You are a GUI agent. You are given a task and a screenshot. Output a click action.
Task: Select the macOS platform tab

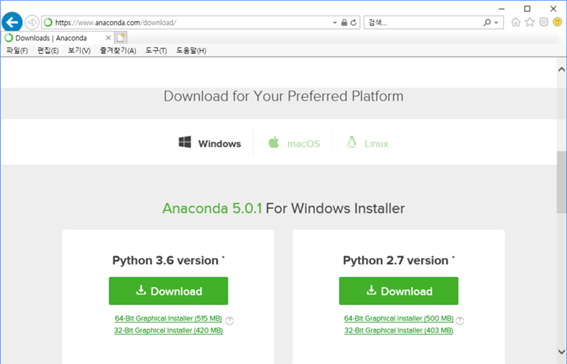[x=294, y=143]
